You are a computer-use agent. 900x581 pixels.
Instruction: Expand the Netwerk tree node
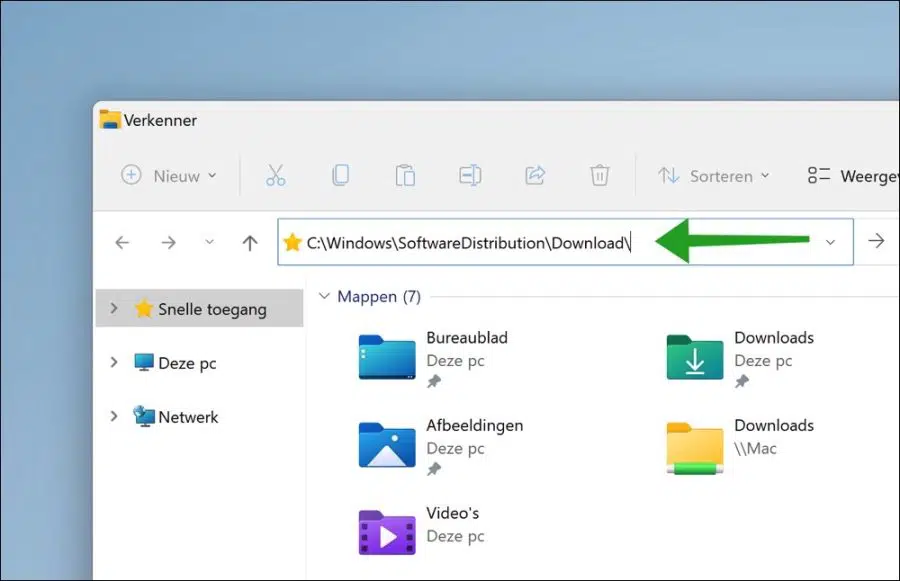[114, 416]
